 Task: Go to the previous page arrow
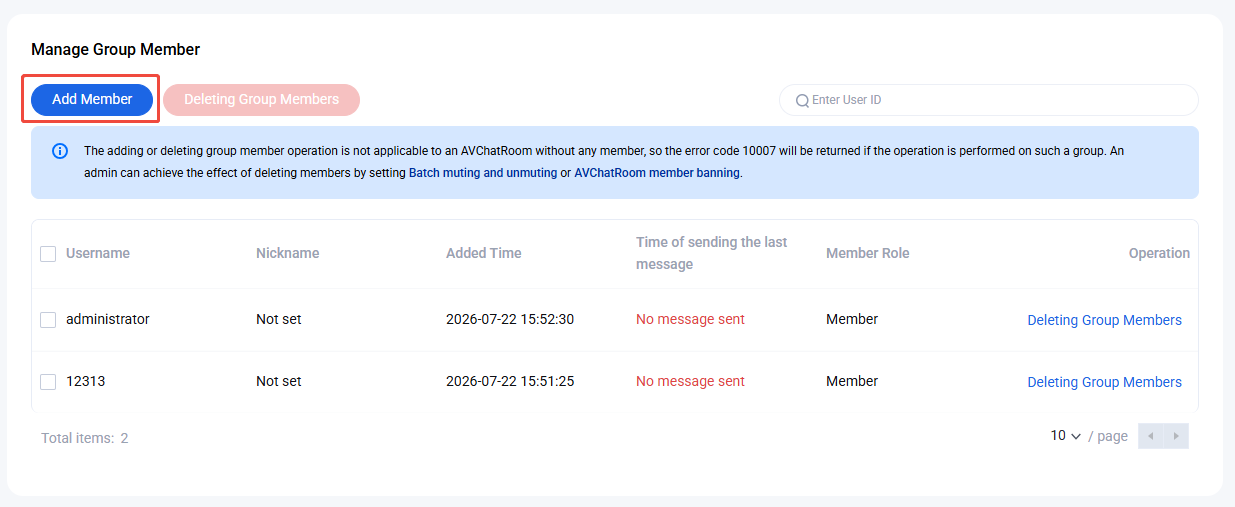pyautogui.click(x=1151, y=436)
